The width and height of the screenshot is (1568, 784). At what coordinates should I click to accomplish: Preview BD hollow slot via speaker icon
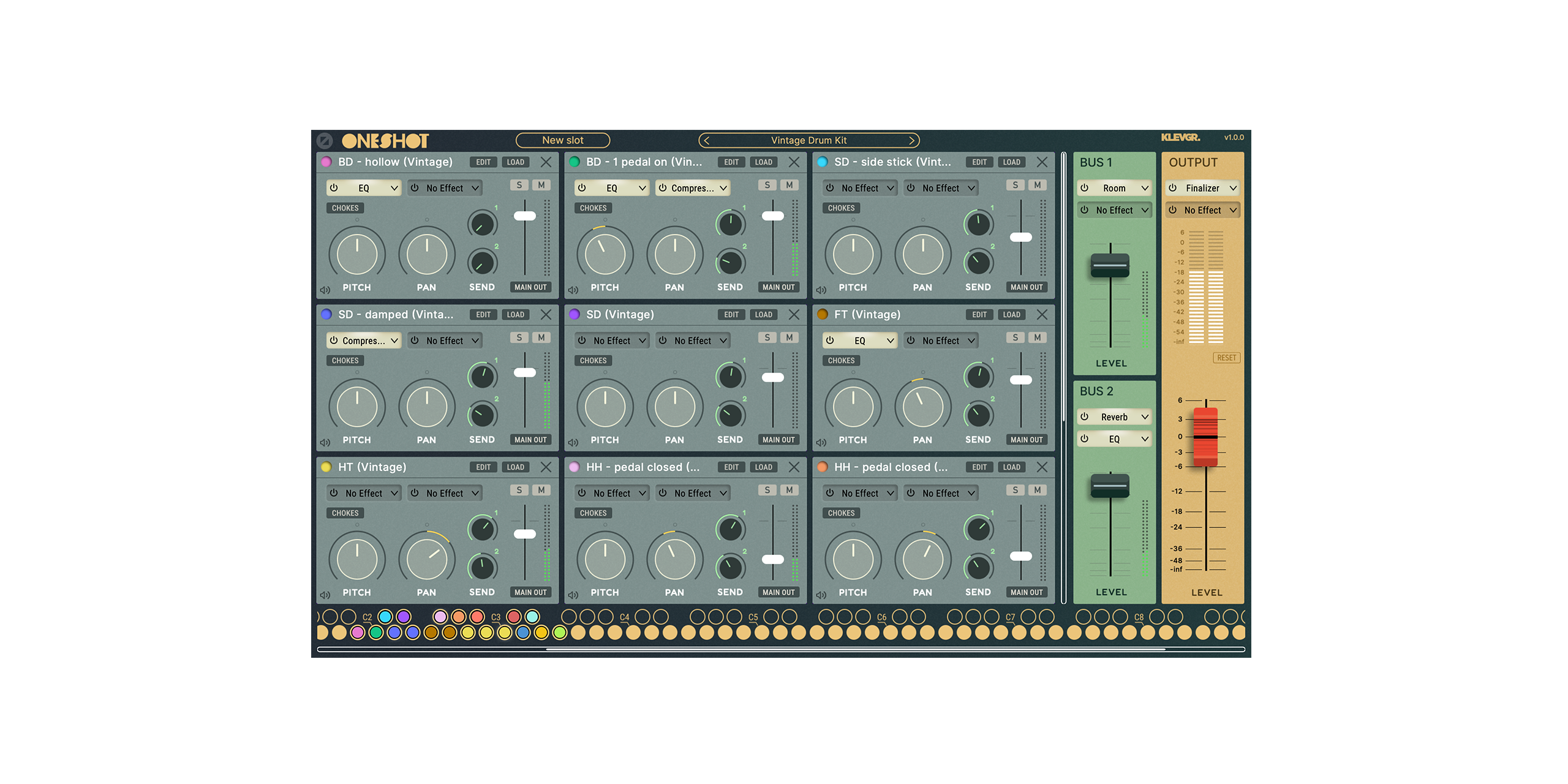click(325, 290)
